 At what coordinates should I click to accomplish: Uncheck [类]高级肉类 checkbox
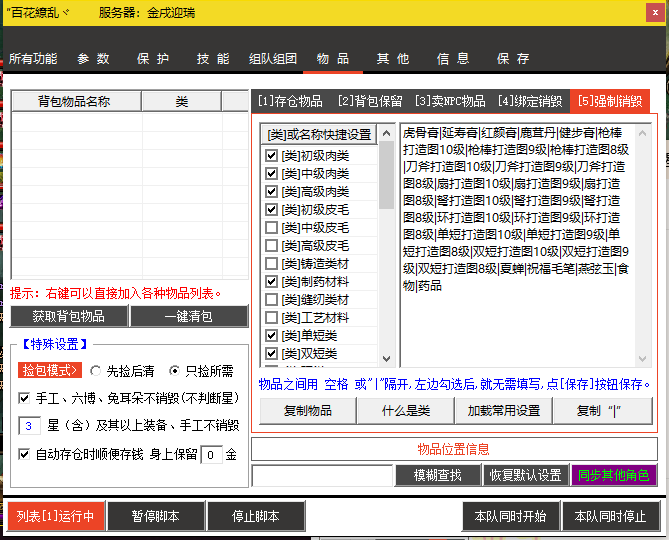(271, 192)
